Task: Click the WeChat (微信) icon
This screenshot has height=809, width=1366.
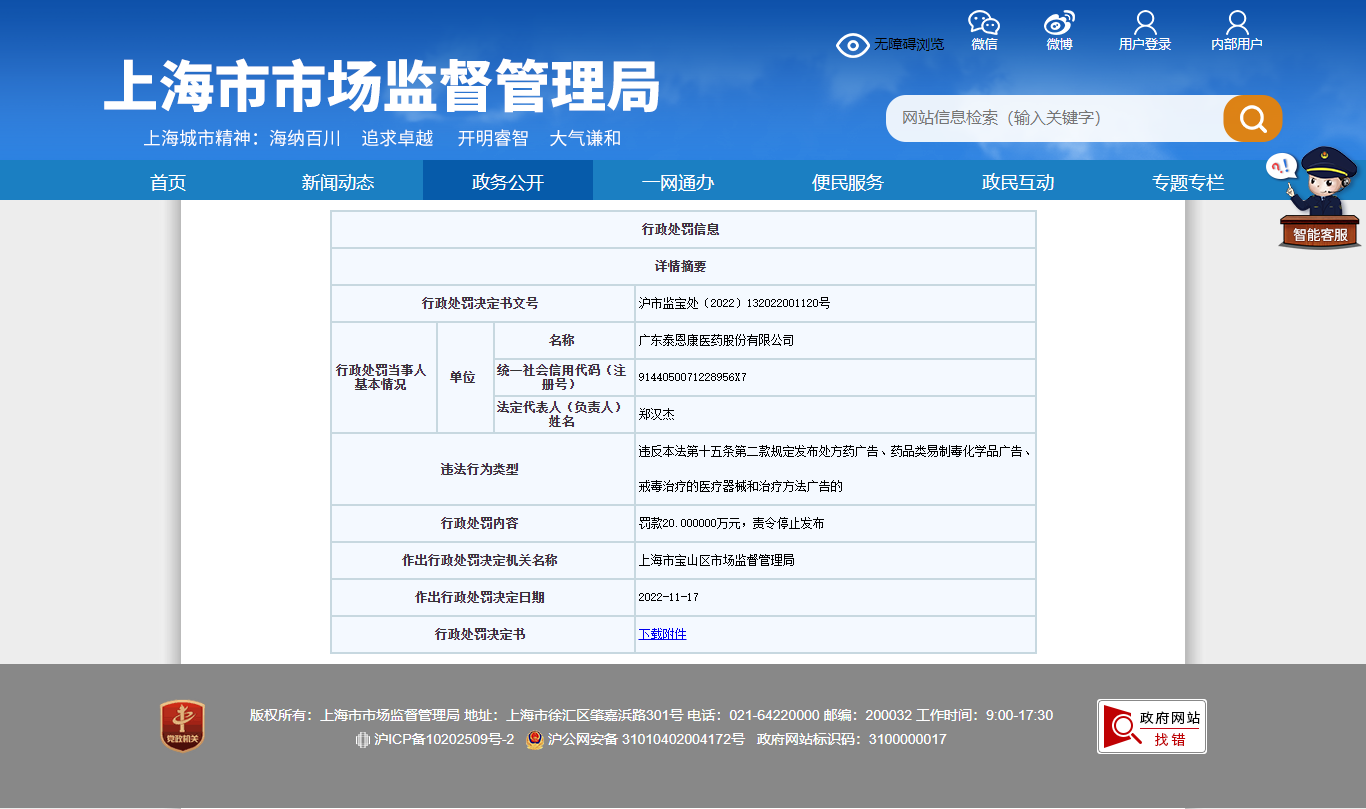Action: click(984, 24)
